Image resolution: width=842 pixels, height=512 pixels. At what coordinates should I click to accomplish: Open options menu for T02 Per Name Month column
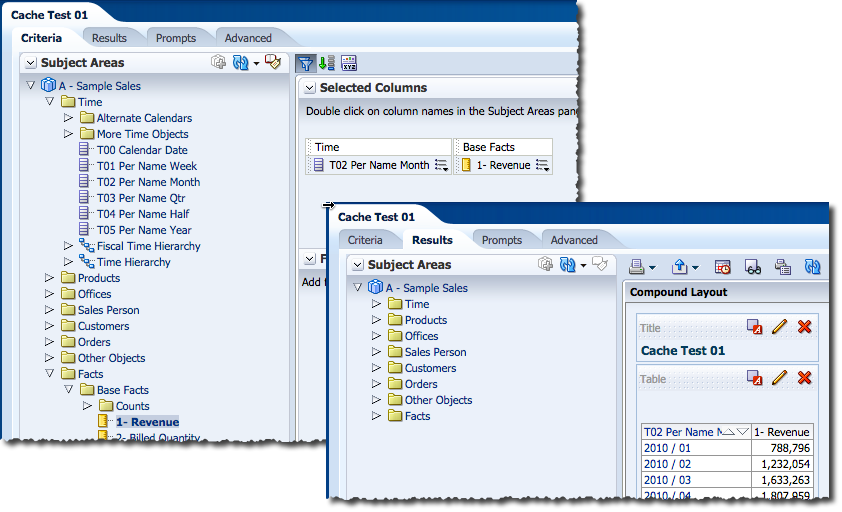pyautogui.click(x=441, y=166)
